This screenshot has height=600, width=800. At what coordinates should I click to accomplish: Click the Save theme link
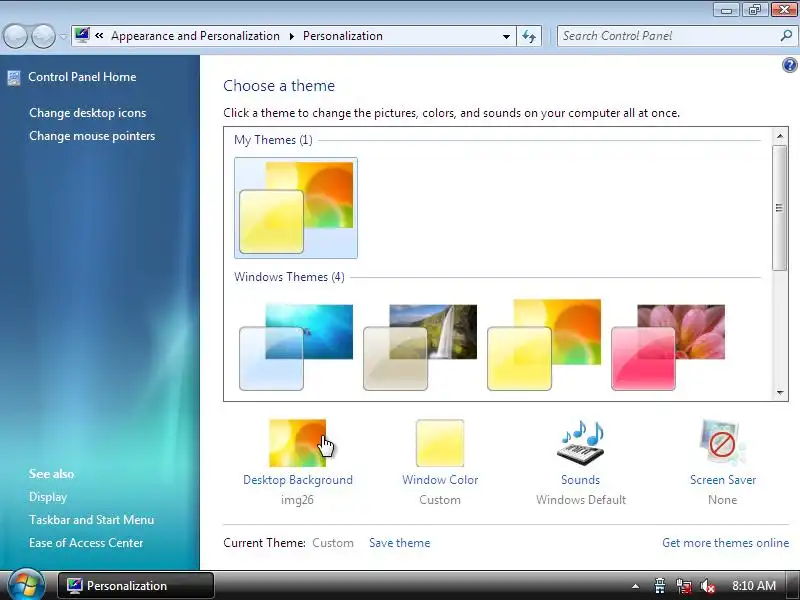click(399, 543)
